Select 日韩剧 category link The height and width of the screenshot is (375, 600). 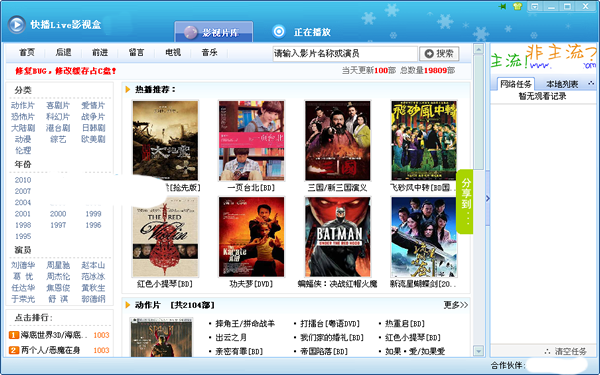tap(93, 128)
